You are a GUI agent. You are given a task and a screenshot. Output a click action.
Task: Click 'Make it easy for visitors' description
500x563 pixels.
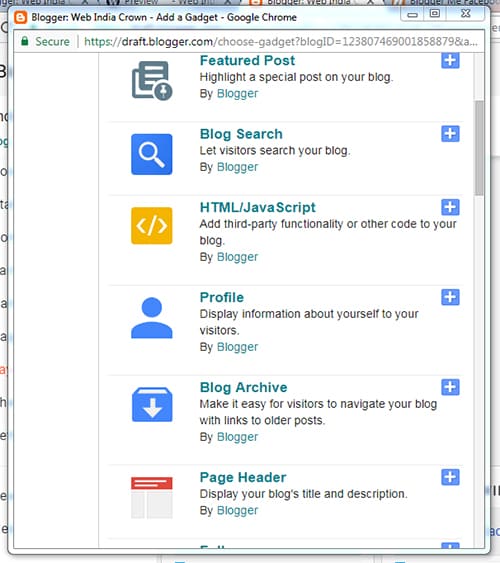(x=318, y=412)
